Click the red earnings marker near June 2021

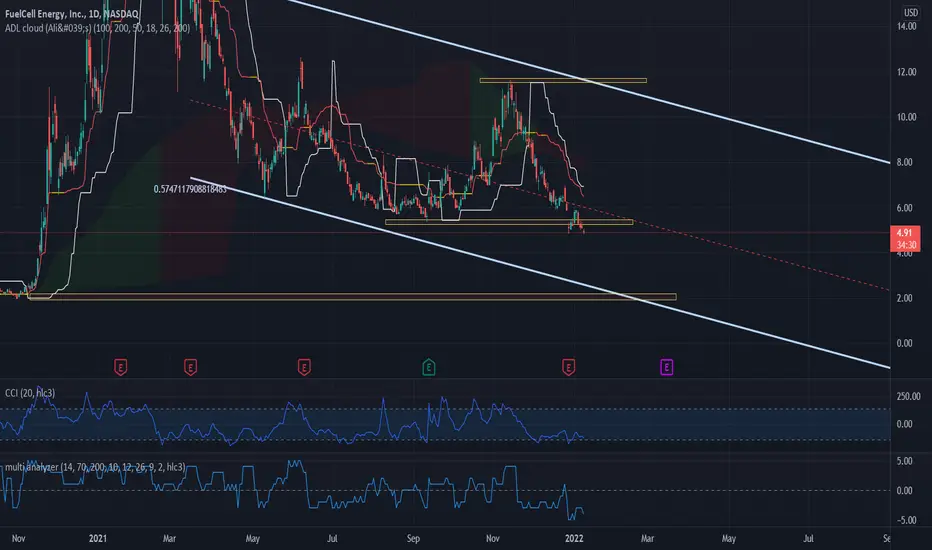(x=304, y=367)
